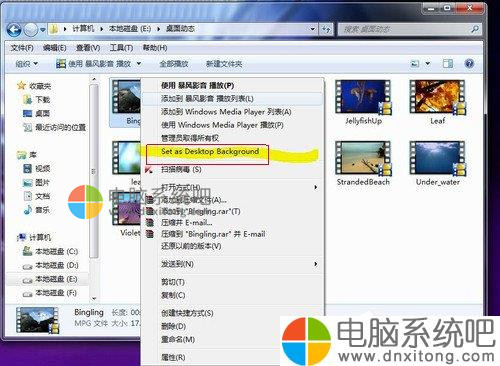Click the change view icon

pos(415,63)
